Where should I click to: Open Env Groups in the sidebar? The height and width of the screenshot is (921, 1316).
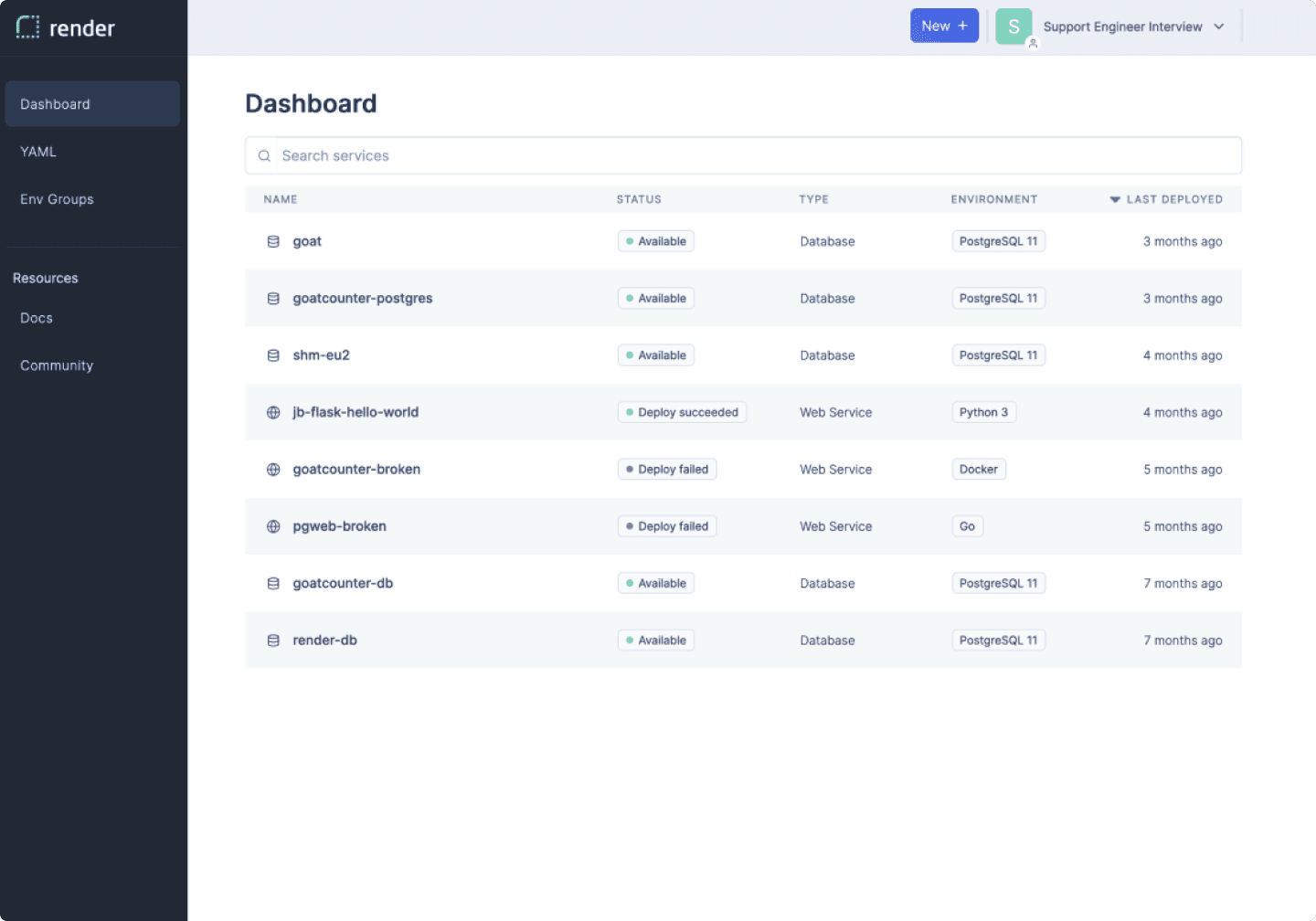tap(57, 199)
